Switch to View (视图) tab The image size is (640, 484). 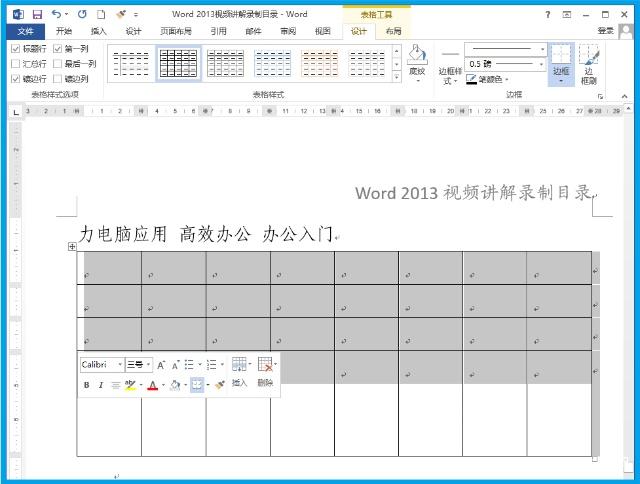click(x=323, y=31)
